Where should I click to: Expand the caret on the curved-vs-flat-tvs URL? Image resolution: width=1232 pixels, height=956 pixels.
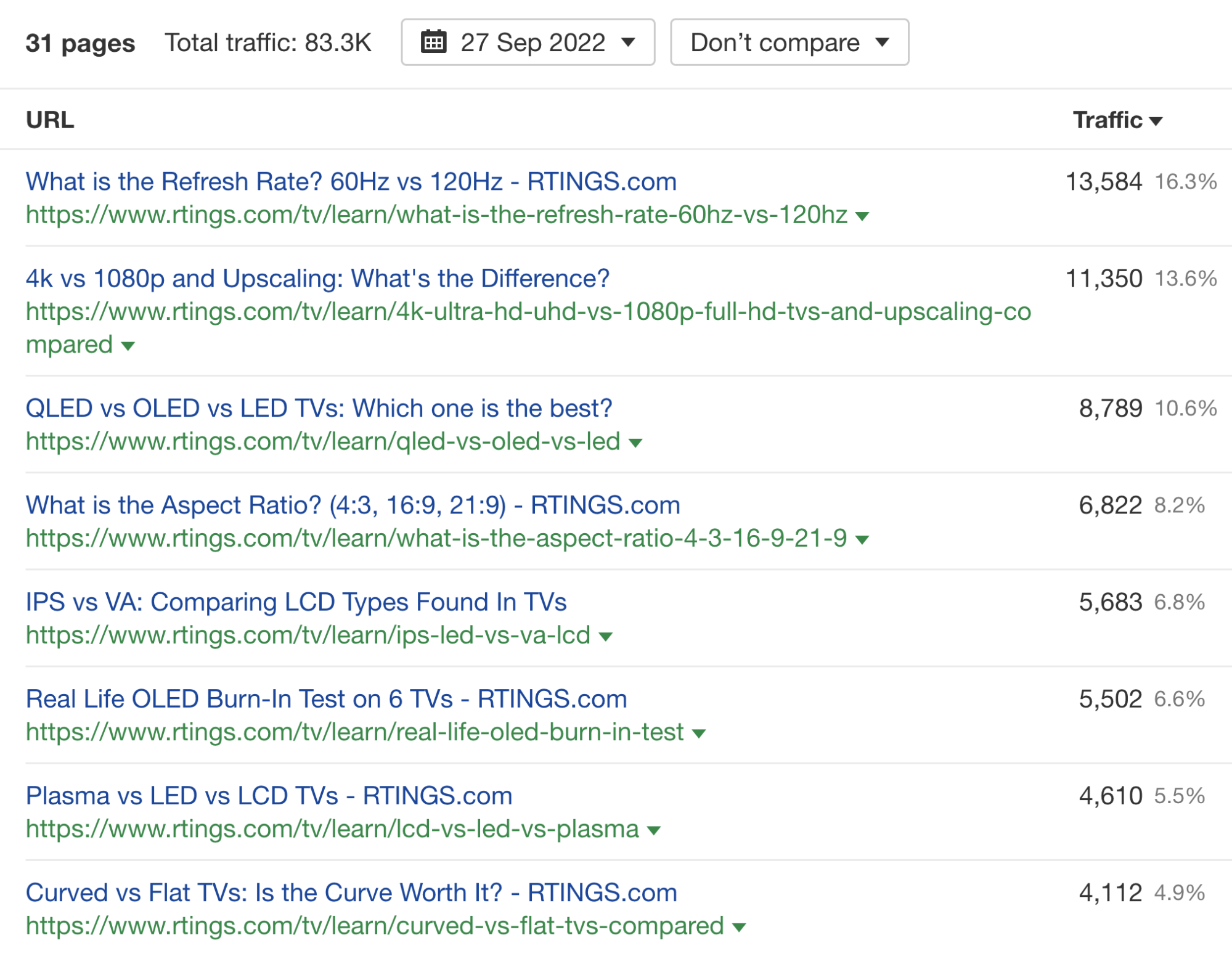point(738,926)
